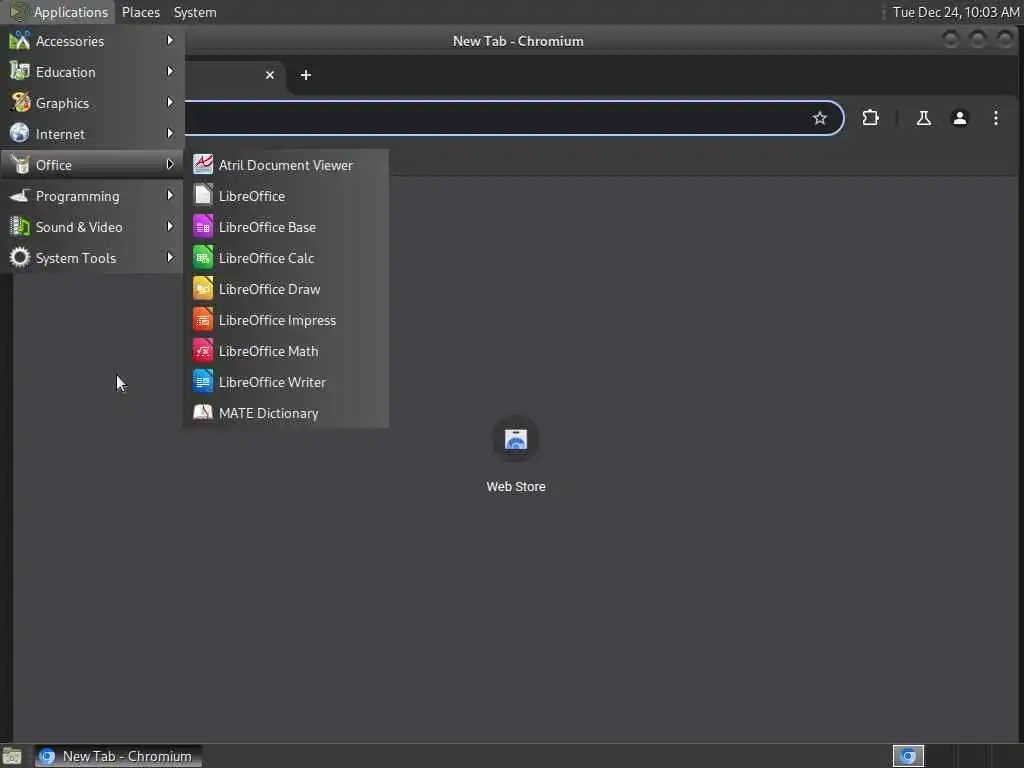Open the Chromium profile avatar

point(959,118)
